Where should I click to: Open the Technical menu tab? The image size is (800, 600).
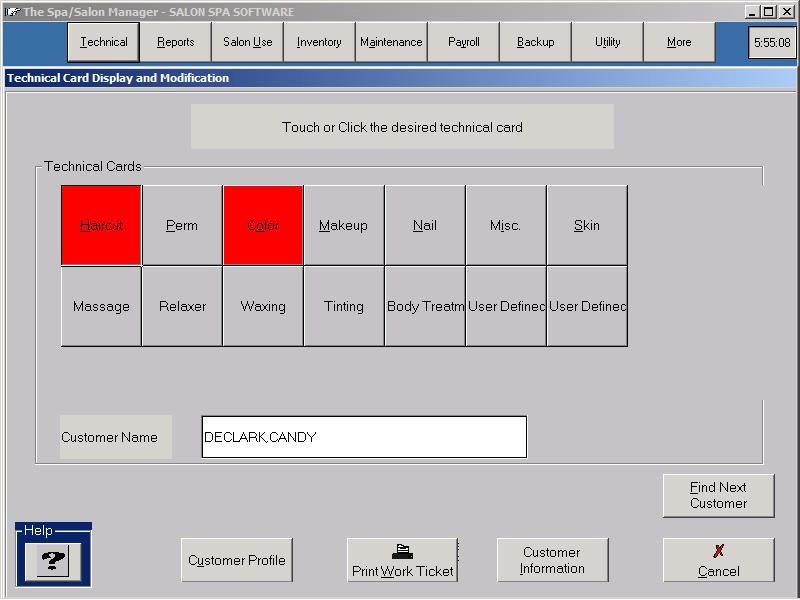104,43
